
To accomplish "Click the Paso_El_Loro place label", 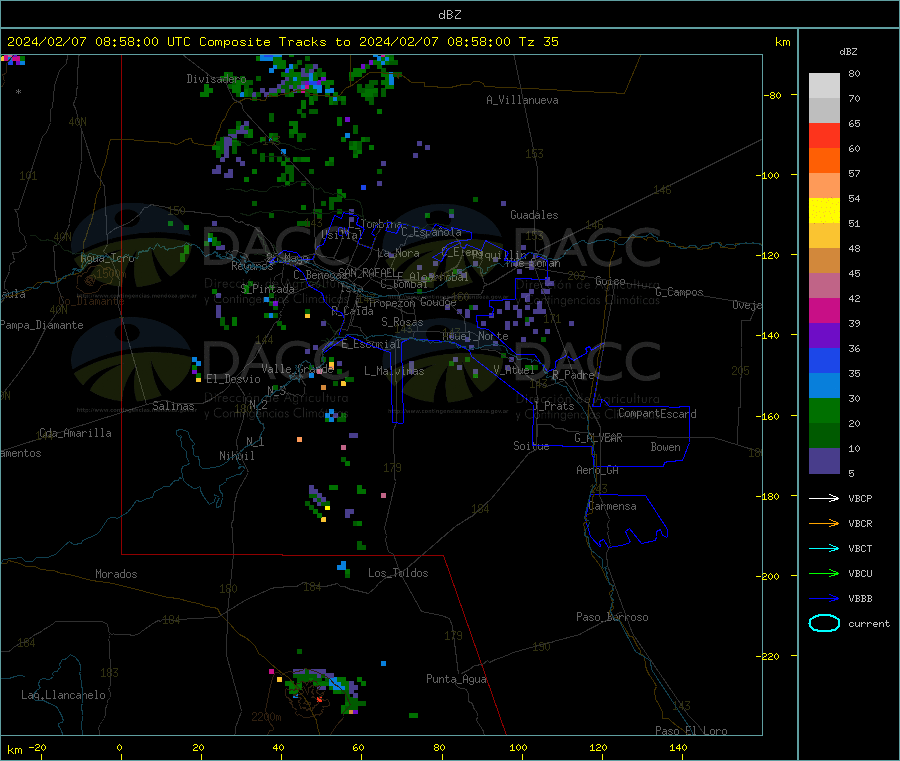I will pyautogui.click(x=691, y=731).
